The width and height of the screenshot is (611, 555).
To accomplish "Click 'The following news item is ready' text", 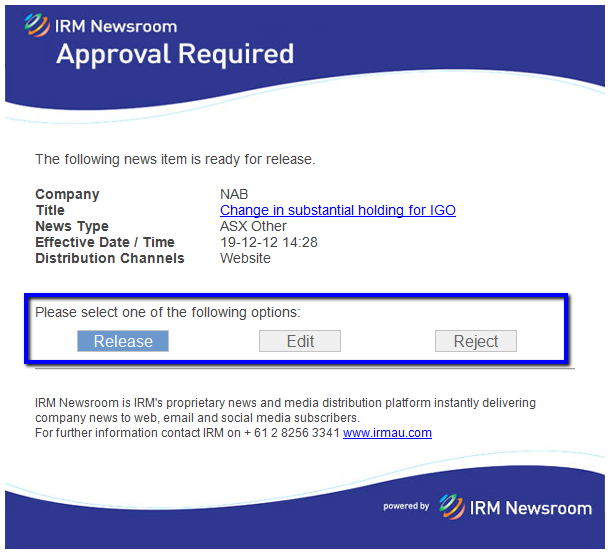I will (175, 159).
